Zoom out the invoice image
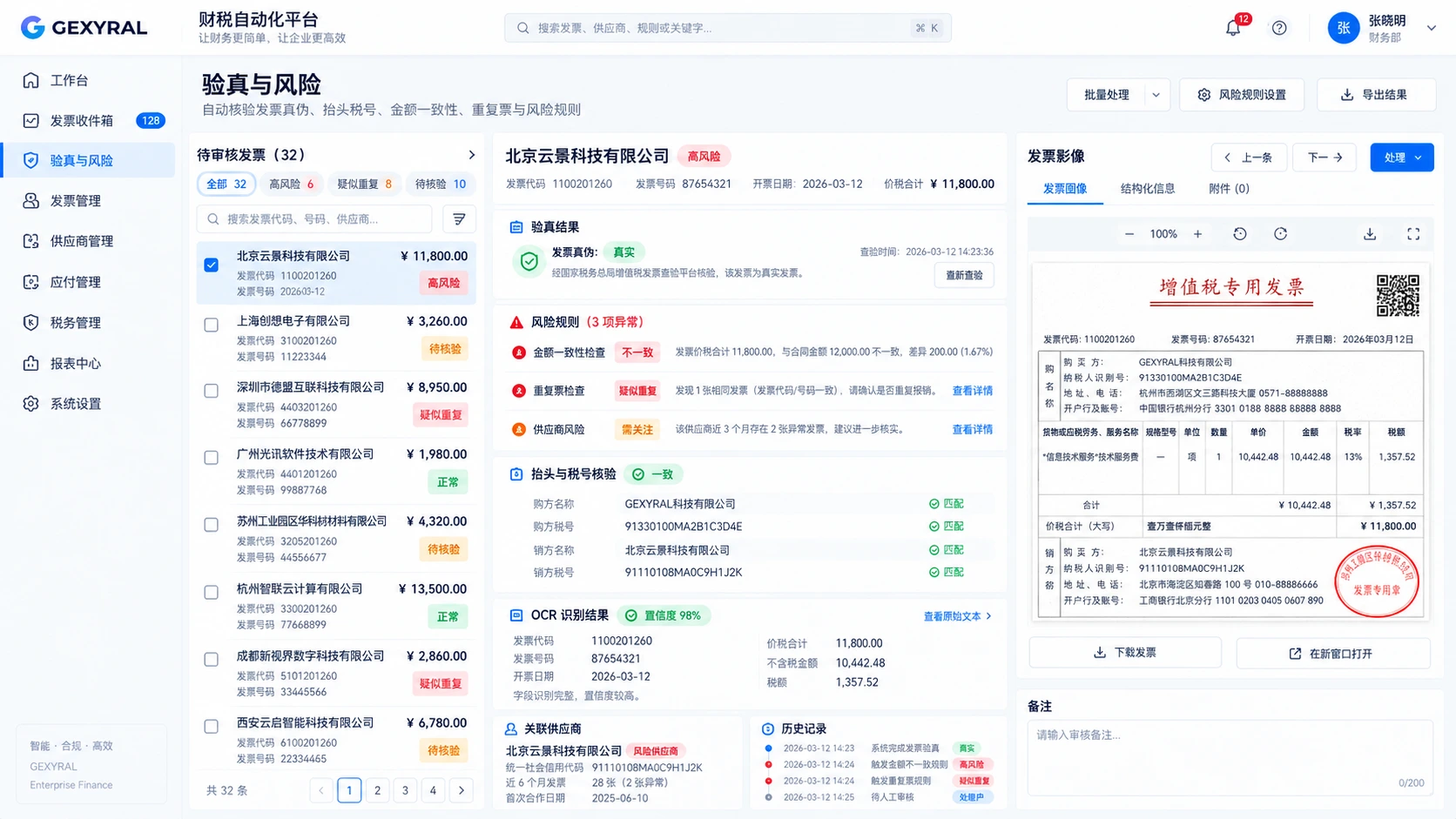Viewport: 1456px width, 819px height. coord(1129,234)
